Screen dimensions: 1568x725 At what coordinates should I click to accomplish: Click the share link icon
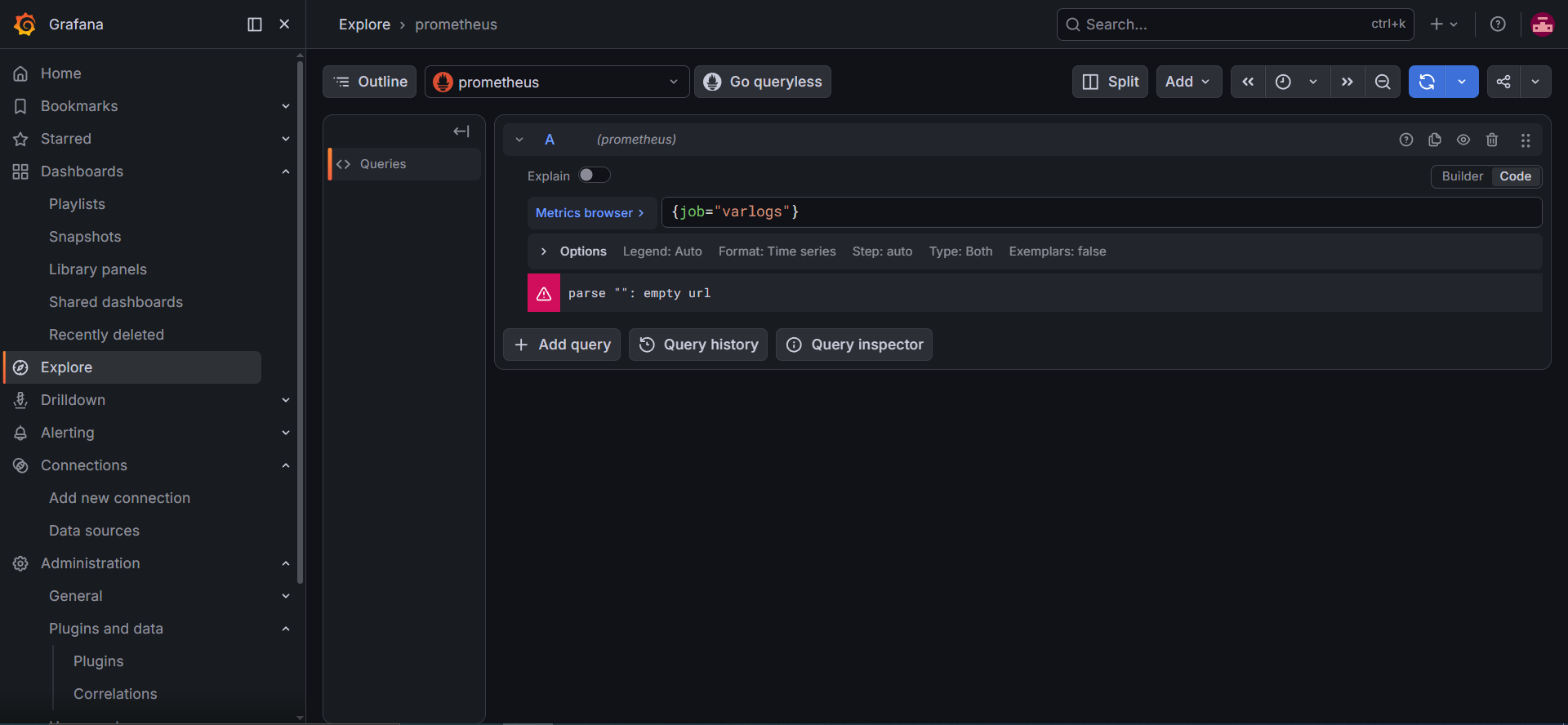coord(1503,82)
